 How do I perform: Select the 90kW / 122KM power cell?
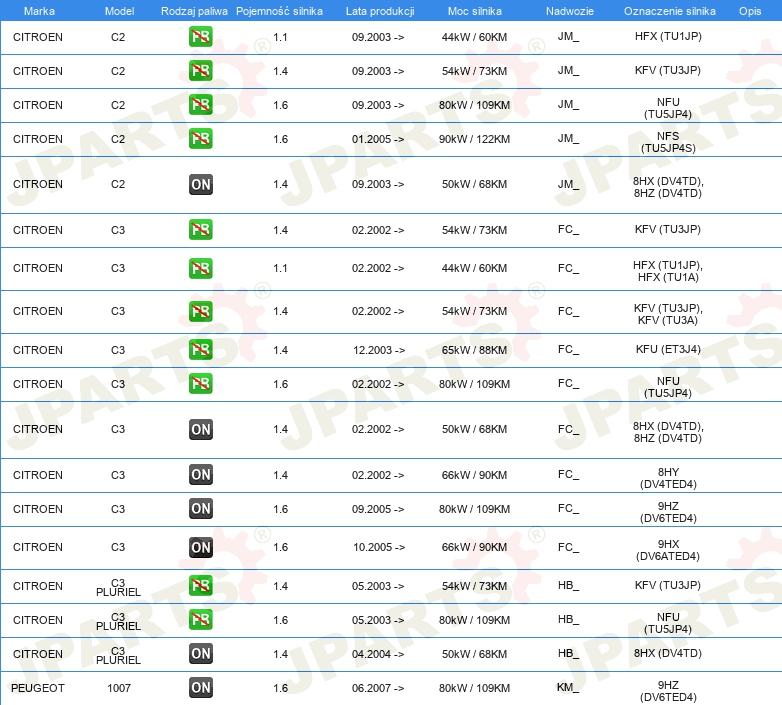(x=474, y=139)
